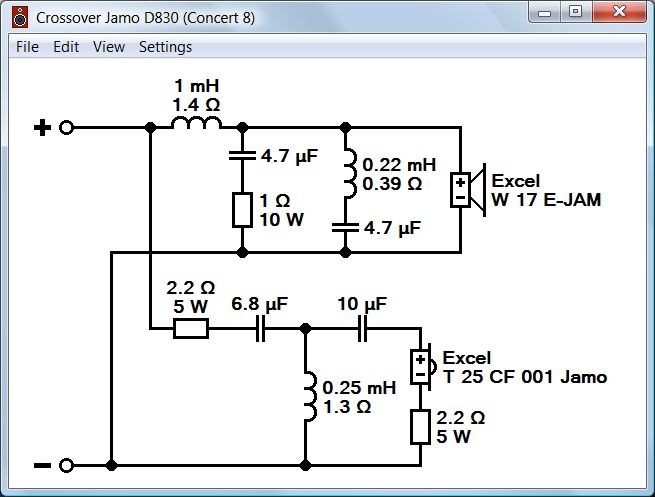655x497 pixels.
Task: Select 2.2 Ω resistor below the tweeter
Action: (420, 427)
